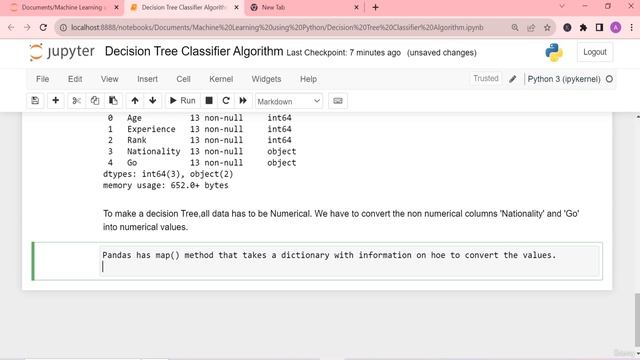Open profile avatar A menu
The image size is (640, 360).
[616, 27]
